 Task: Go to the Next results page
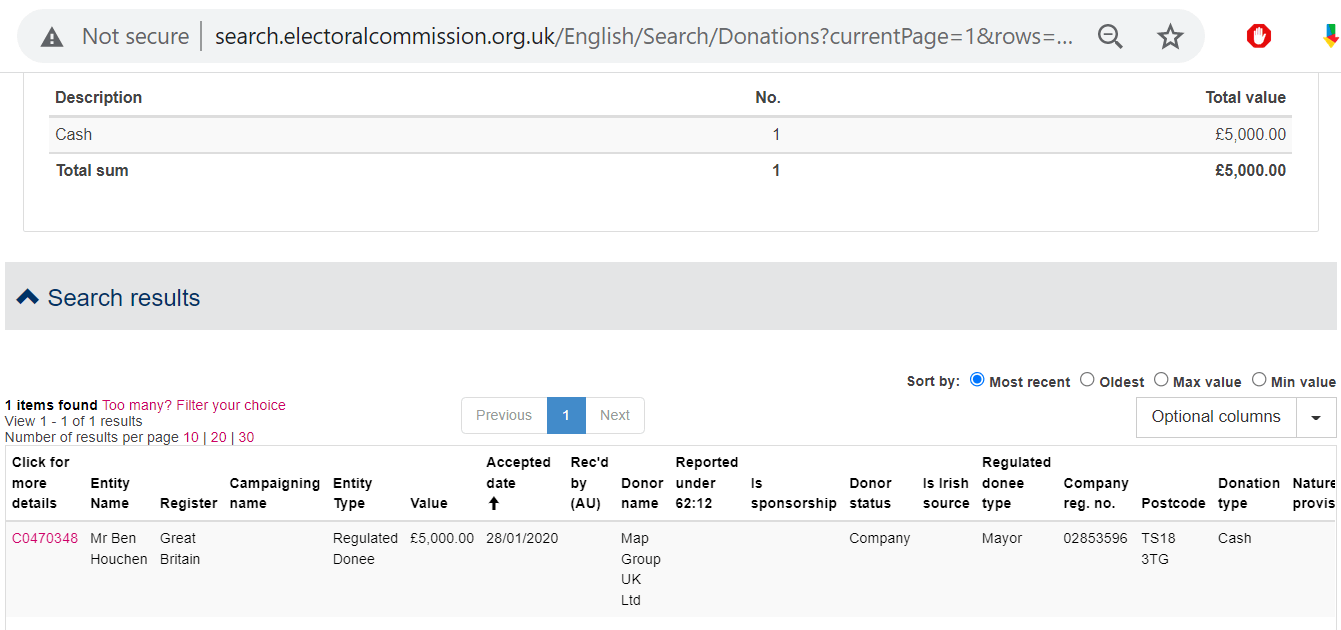point(615,415)
